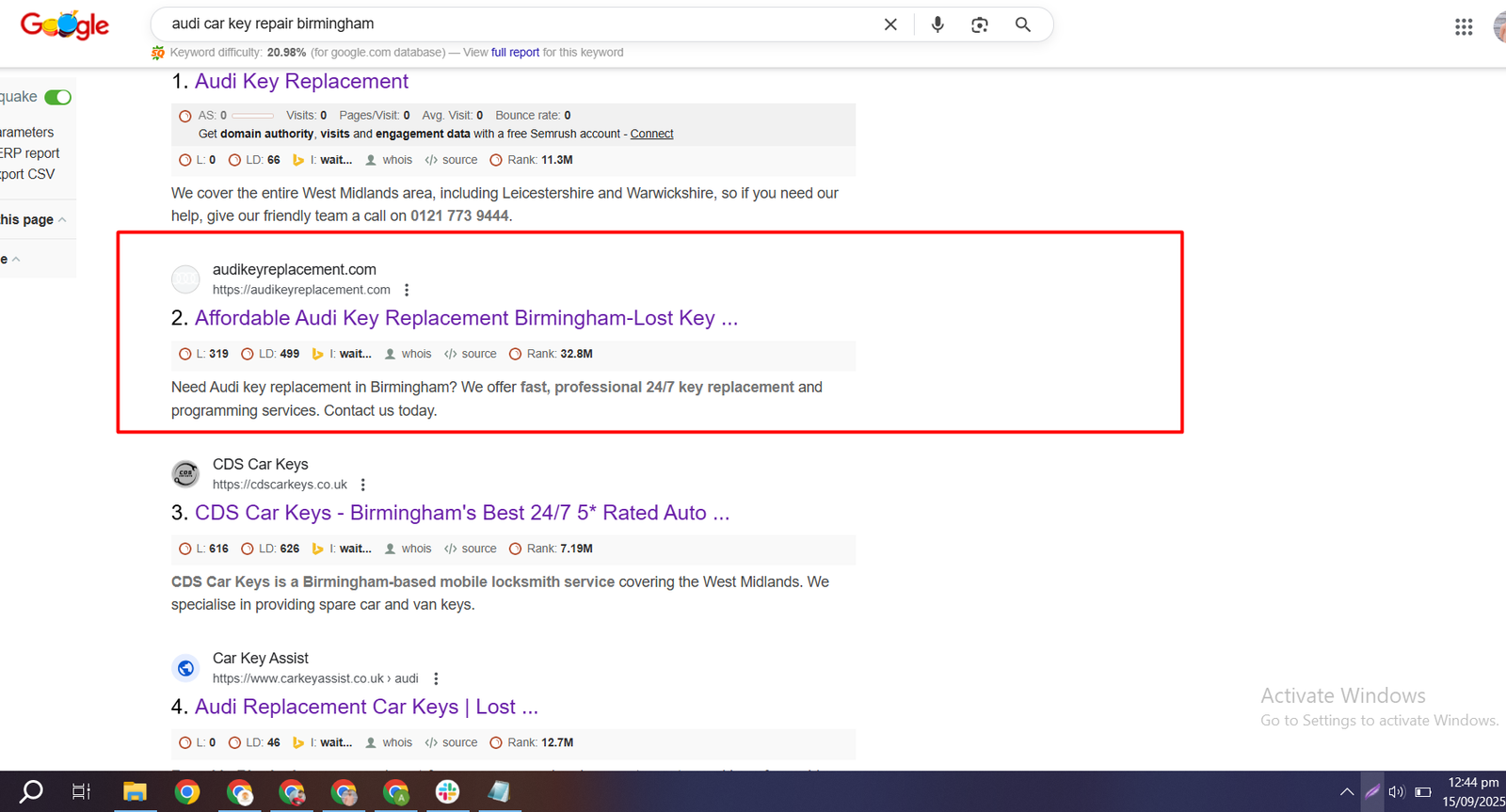Click the magnifier search button

(1022, 24)
